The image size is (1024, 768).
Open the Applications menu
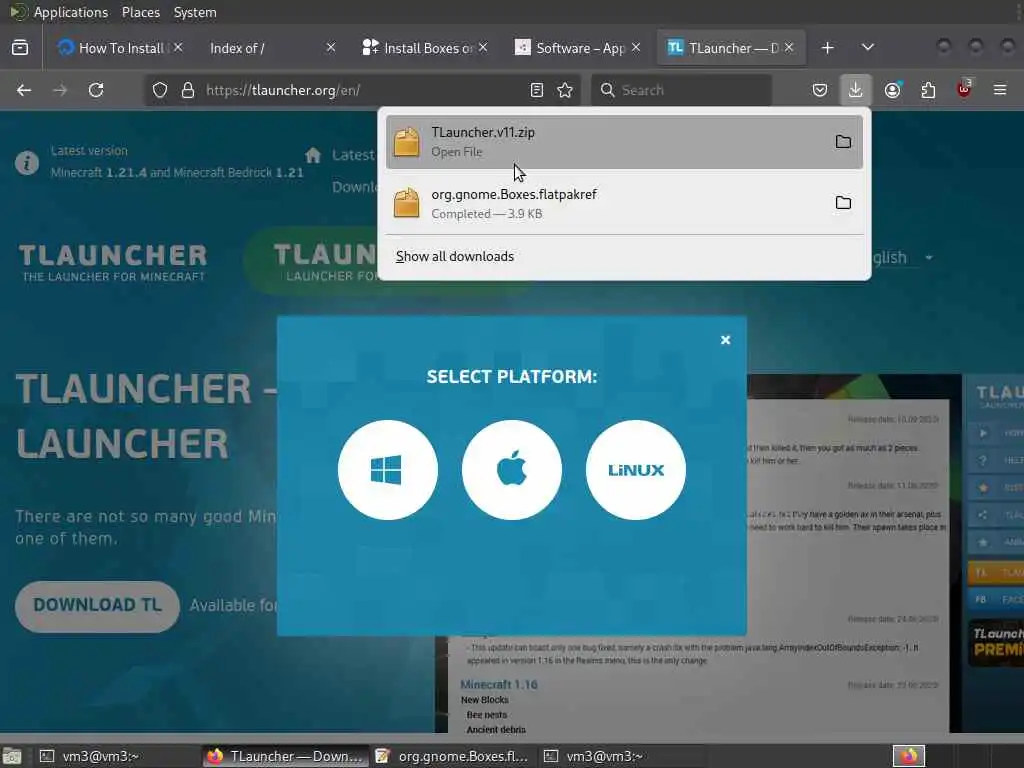pyautogui.click(x=71, y=12)
